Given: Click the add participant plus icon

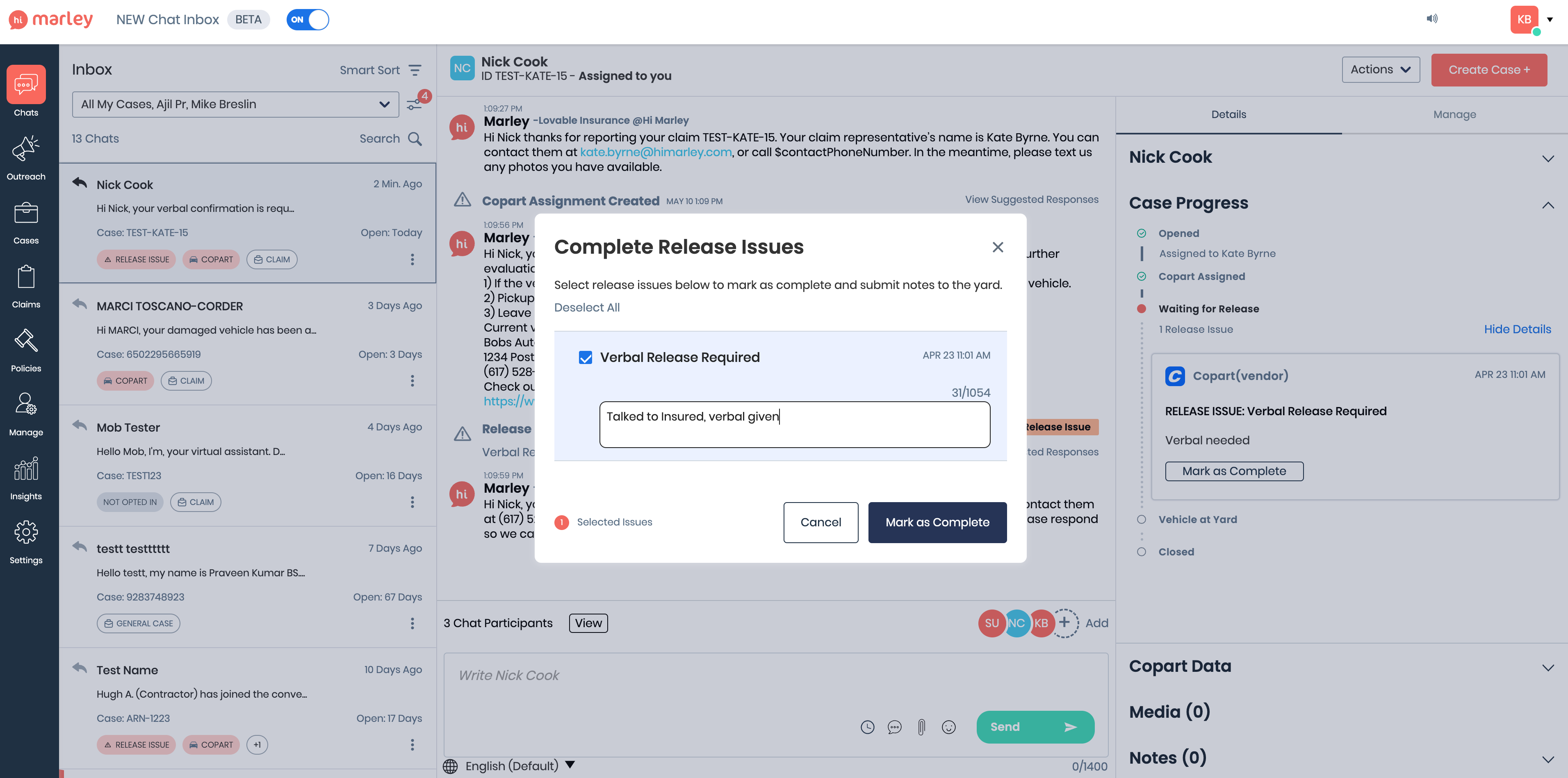Looking at the screenshot, I should [1064, 622].
